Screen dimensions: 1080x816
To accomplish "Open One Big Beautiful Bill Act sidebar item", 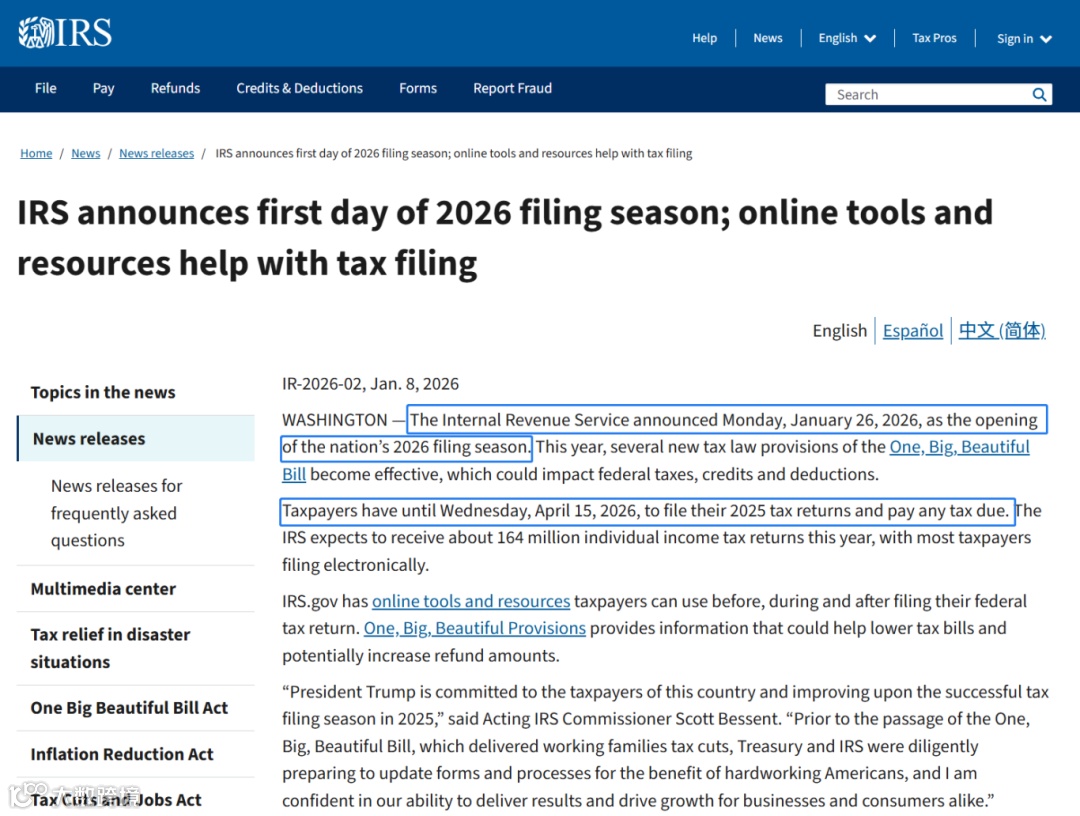I will coord(129,708).
